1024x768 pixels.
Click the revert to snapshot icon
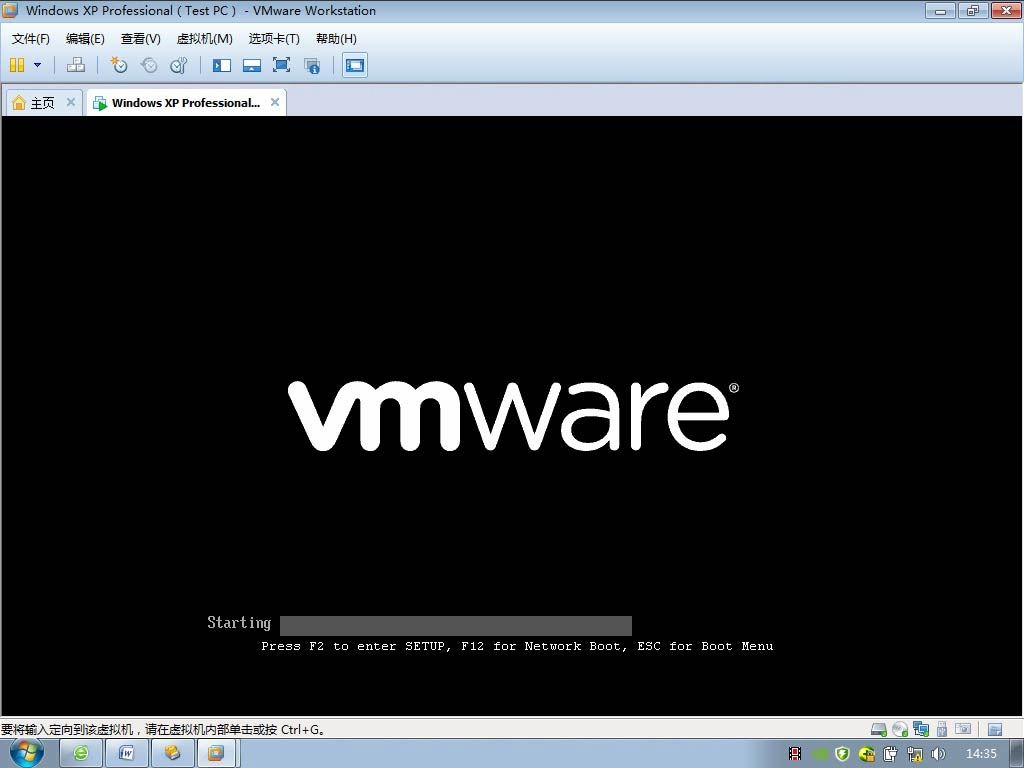[x=149, y=65]
